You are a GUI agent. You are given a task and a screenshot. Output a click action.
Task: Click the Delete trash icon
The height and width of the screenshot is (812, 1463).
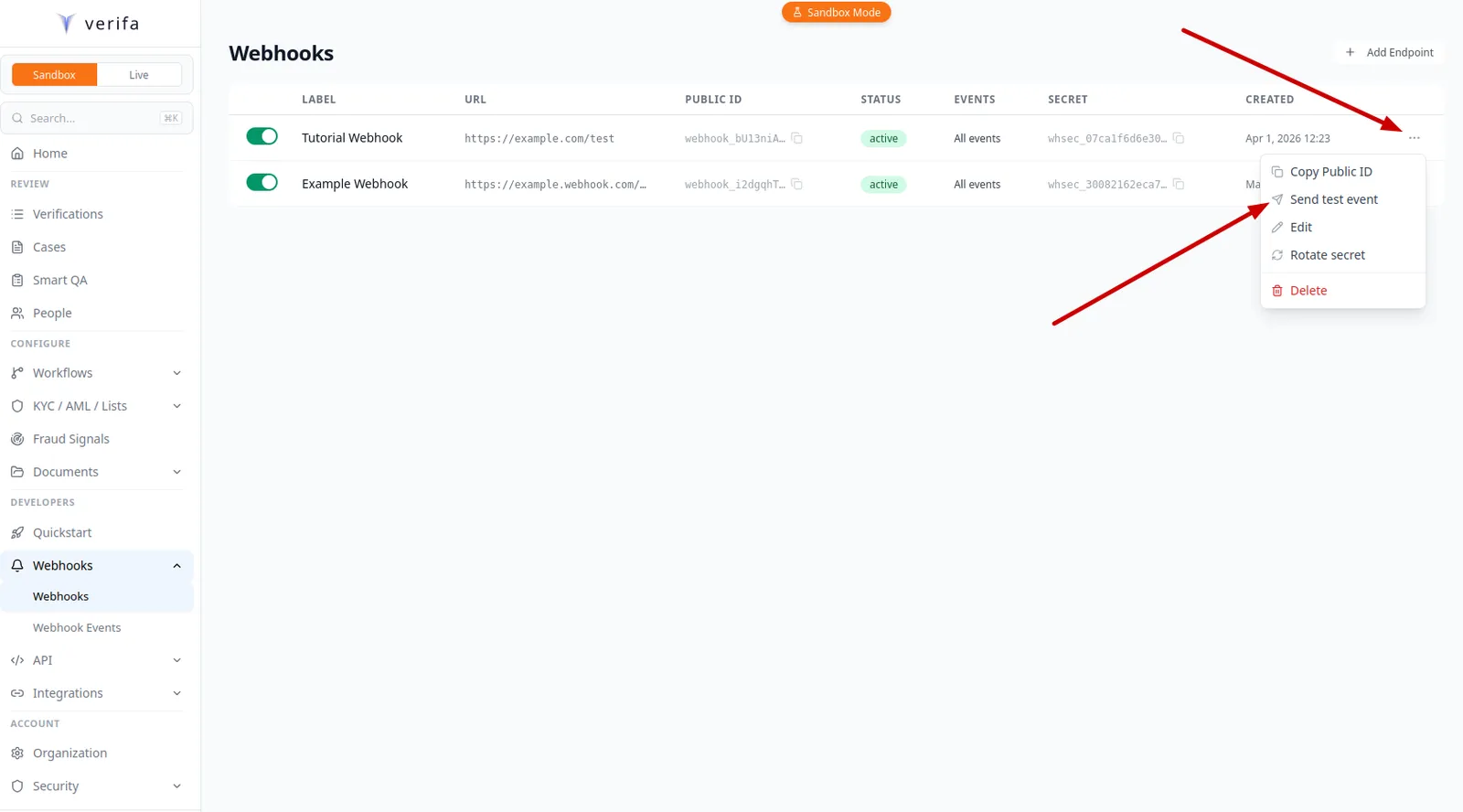point(1277,291)
